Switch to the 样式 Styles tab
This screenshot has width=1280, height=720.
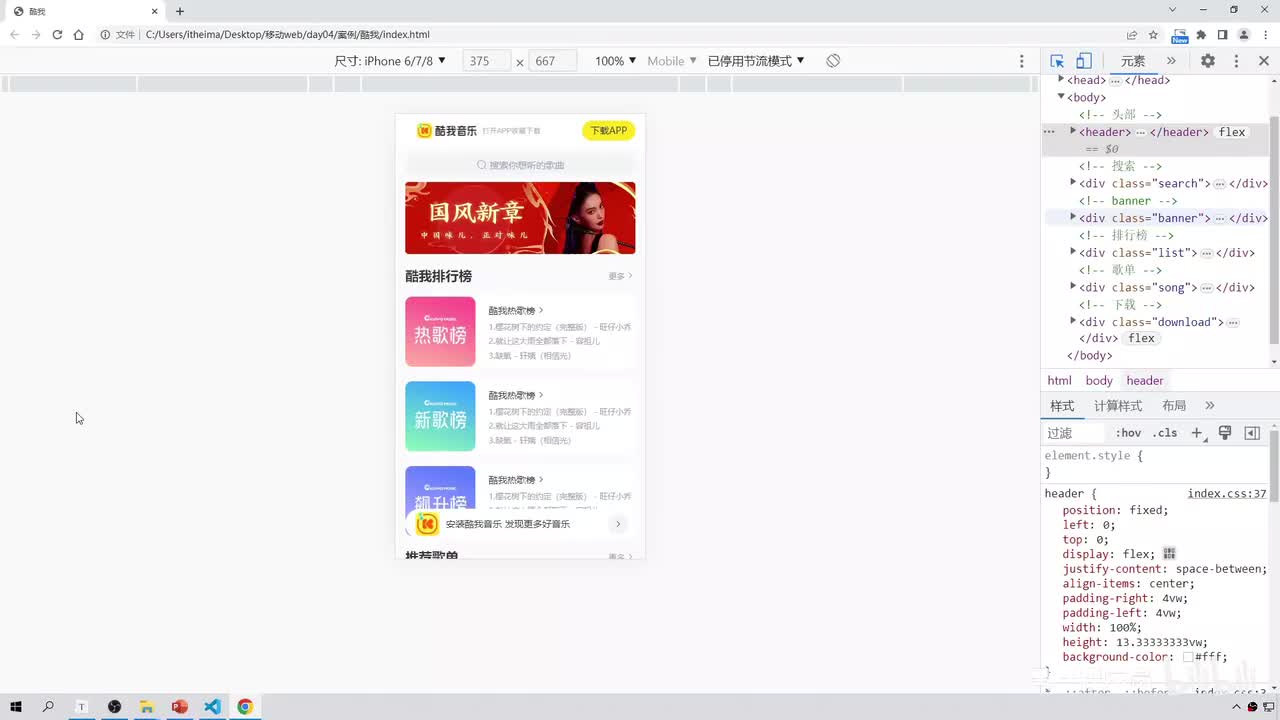1062,406
